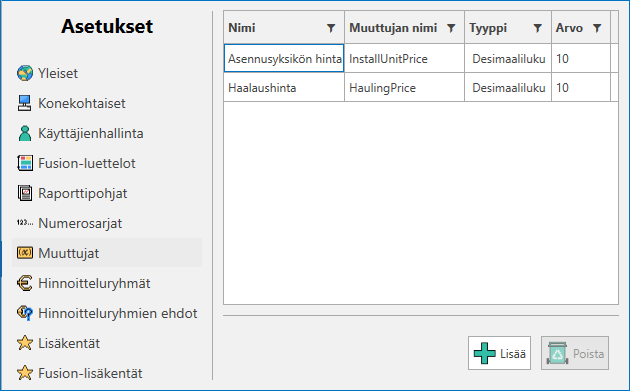Open Yleiset settings globe icon

(25, 73)
